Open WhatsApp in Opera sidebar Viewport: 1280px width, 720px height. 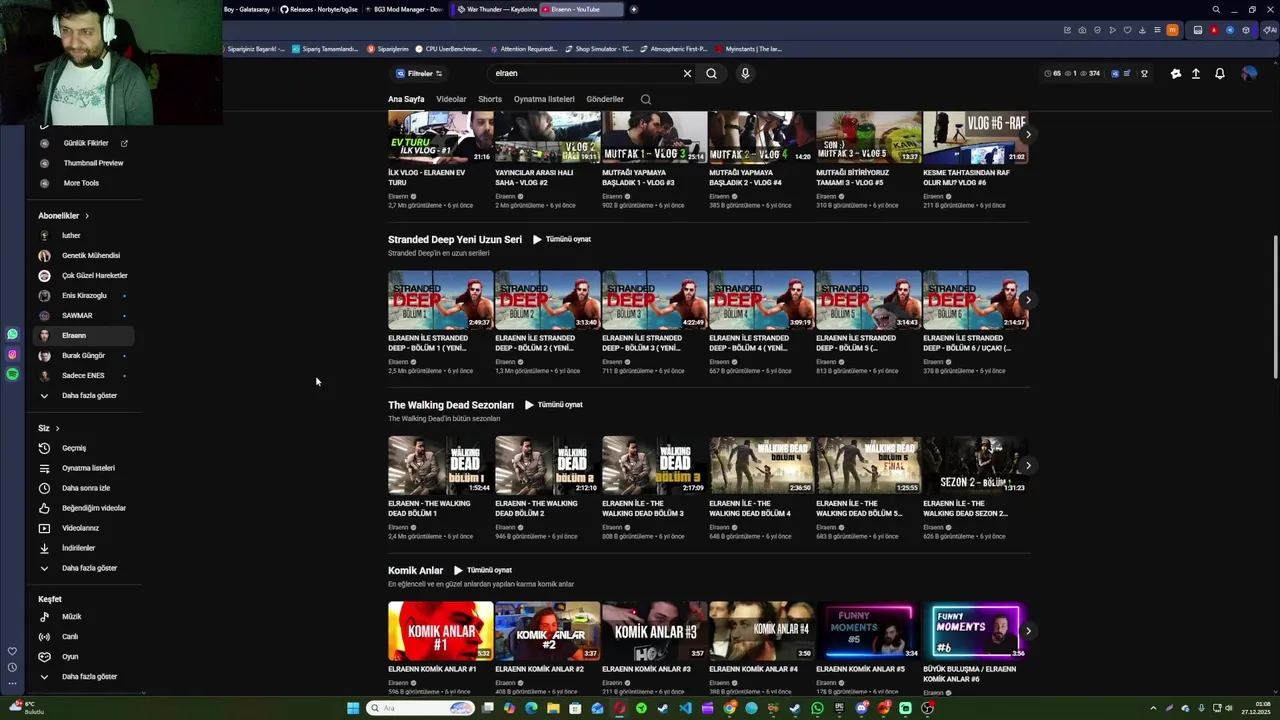pyautogui.click(x=12, y=335)
